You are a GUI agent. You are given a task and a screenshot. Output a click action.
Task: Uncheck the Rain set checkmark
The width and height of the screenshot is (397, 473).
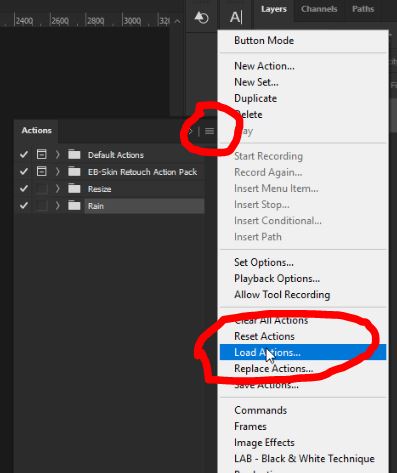(24, 205)
